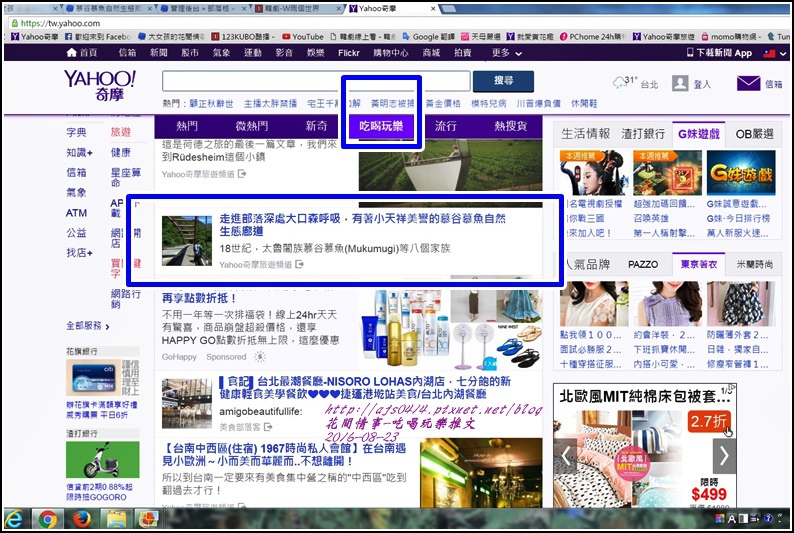Image resolution: width=794 pixels, height=533 pixels.
Task: Launch Firefox from the taskbar
Action: click(x=82, y=519)
